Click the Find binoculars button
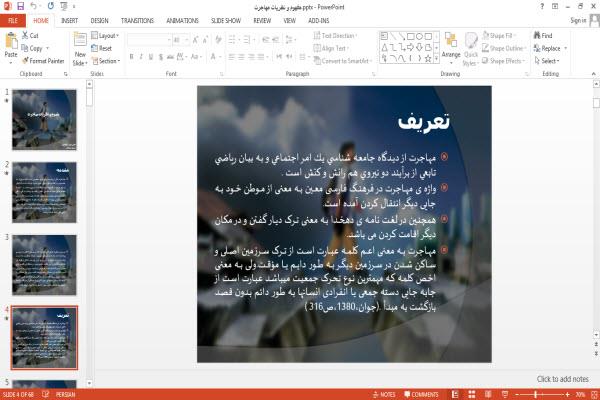The image size is (600, 400). coord(543,36)
